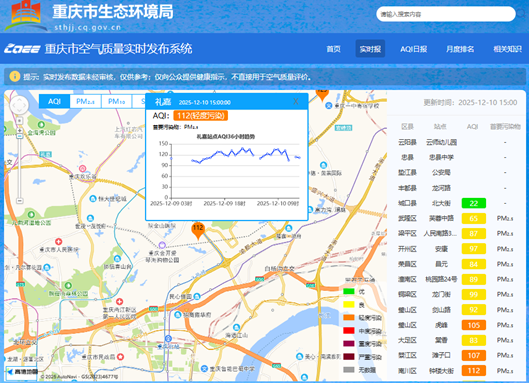Viewport: 529px width, 383px height.
Task: Select the 剑山路 station row
Action: [457, 310]
